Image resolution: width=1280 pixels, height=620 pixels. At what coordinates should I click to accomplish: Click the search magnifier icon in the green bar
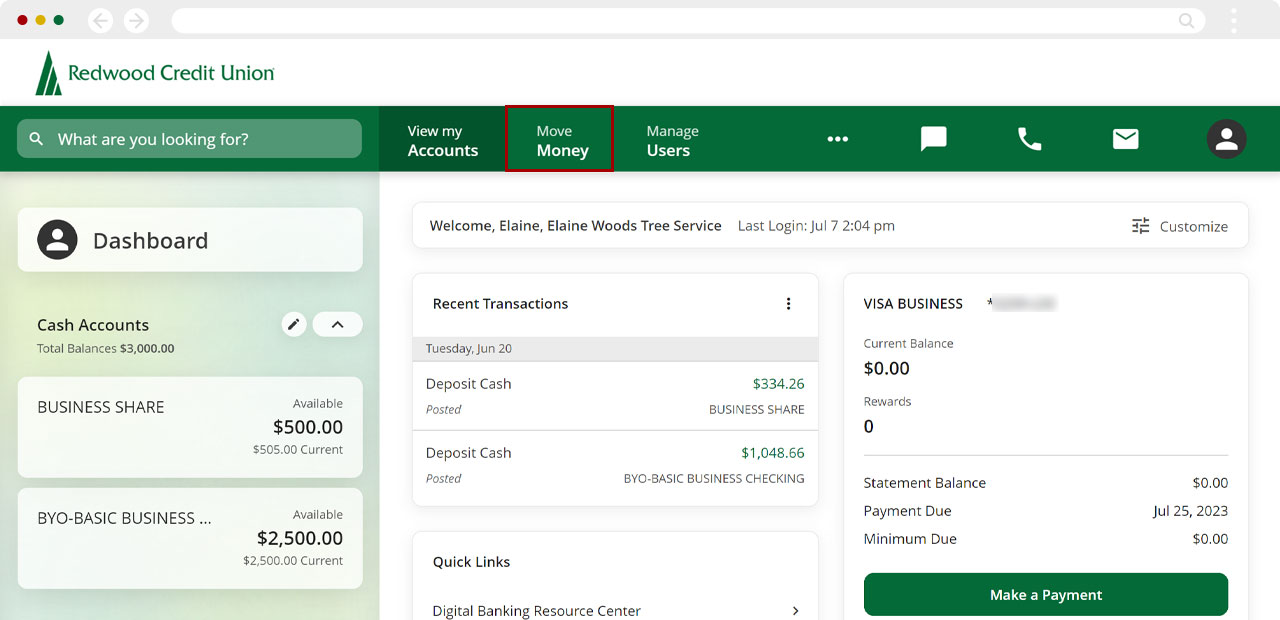(37, 139)
